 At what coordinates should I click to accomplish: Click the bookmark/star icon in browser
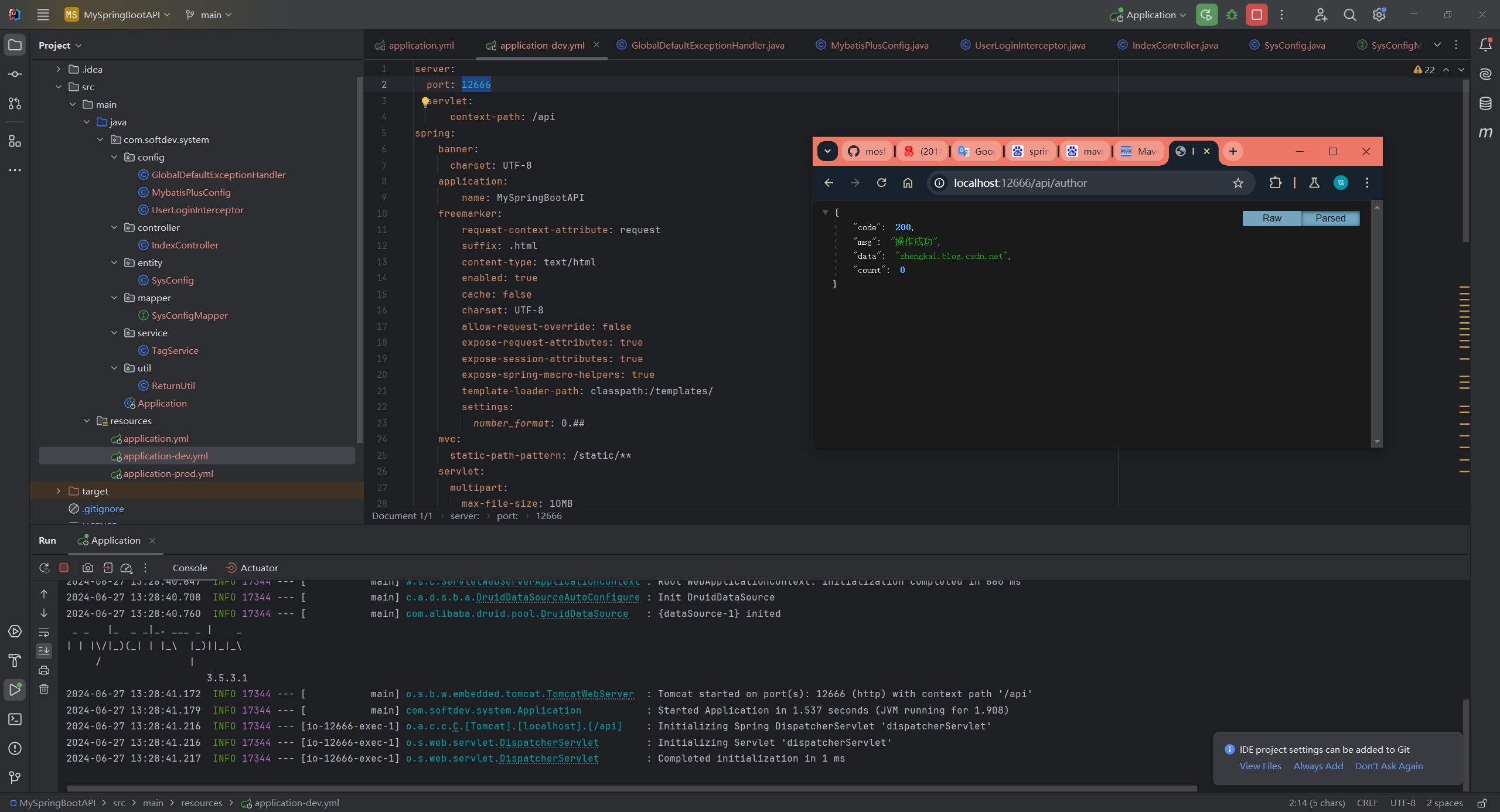click(1238, 182)
